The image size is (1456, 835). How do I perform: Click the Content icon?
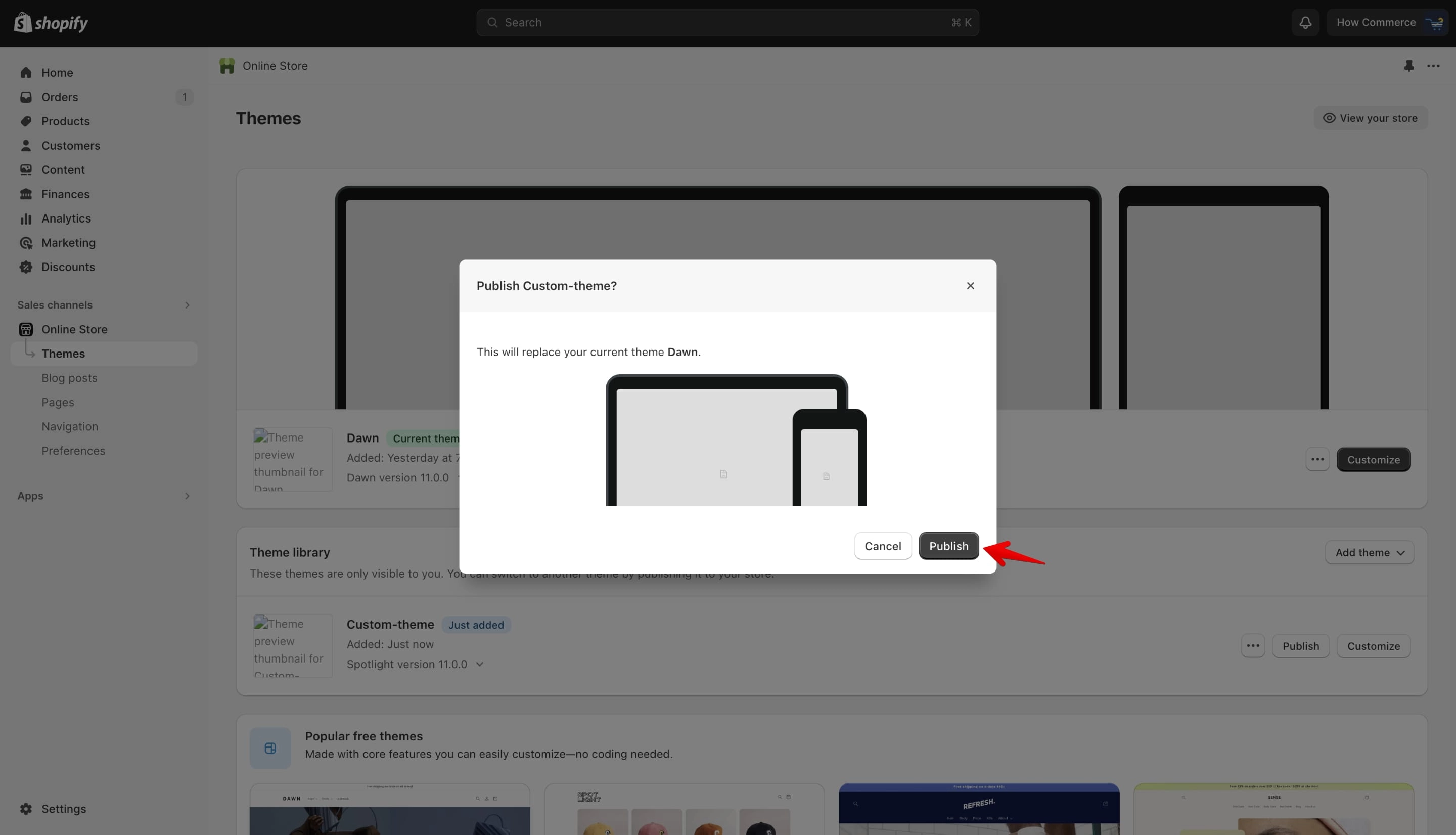(26, 170)
